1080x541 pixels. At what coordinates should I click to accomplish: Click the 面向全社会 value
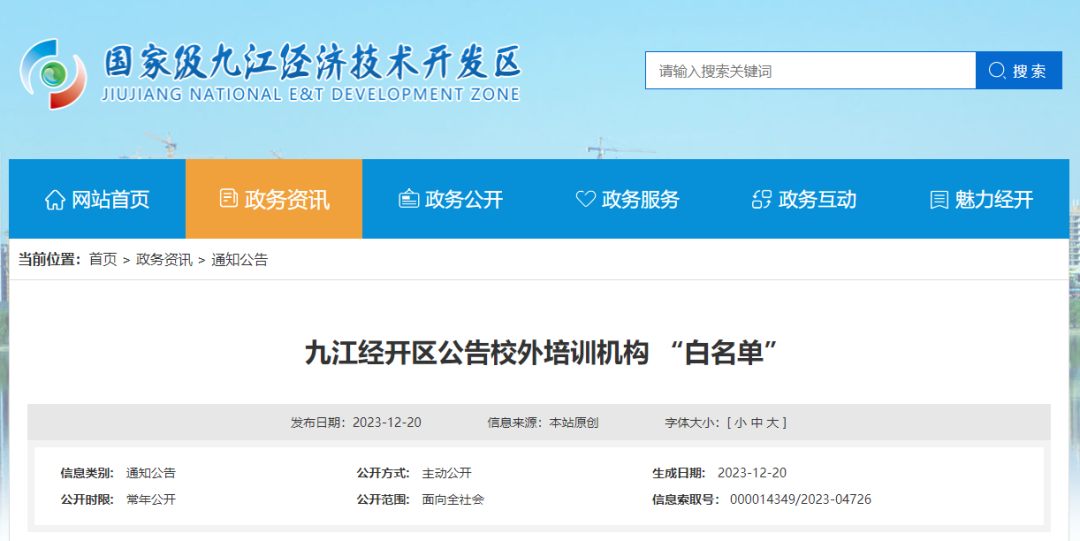453,500
